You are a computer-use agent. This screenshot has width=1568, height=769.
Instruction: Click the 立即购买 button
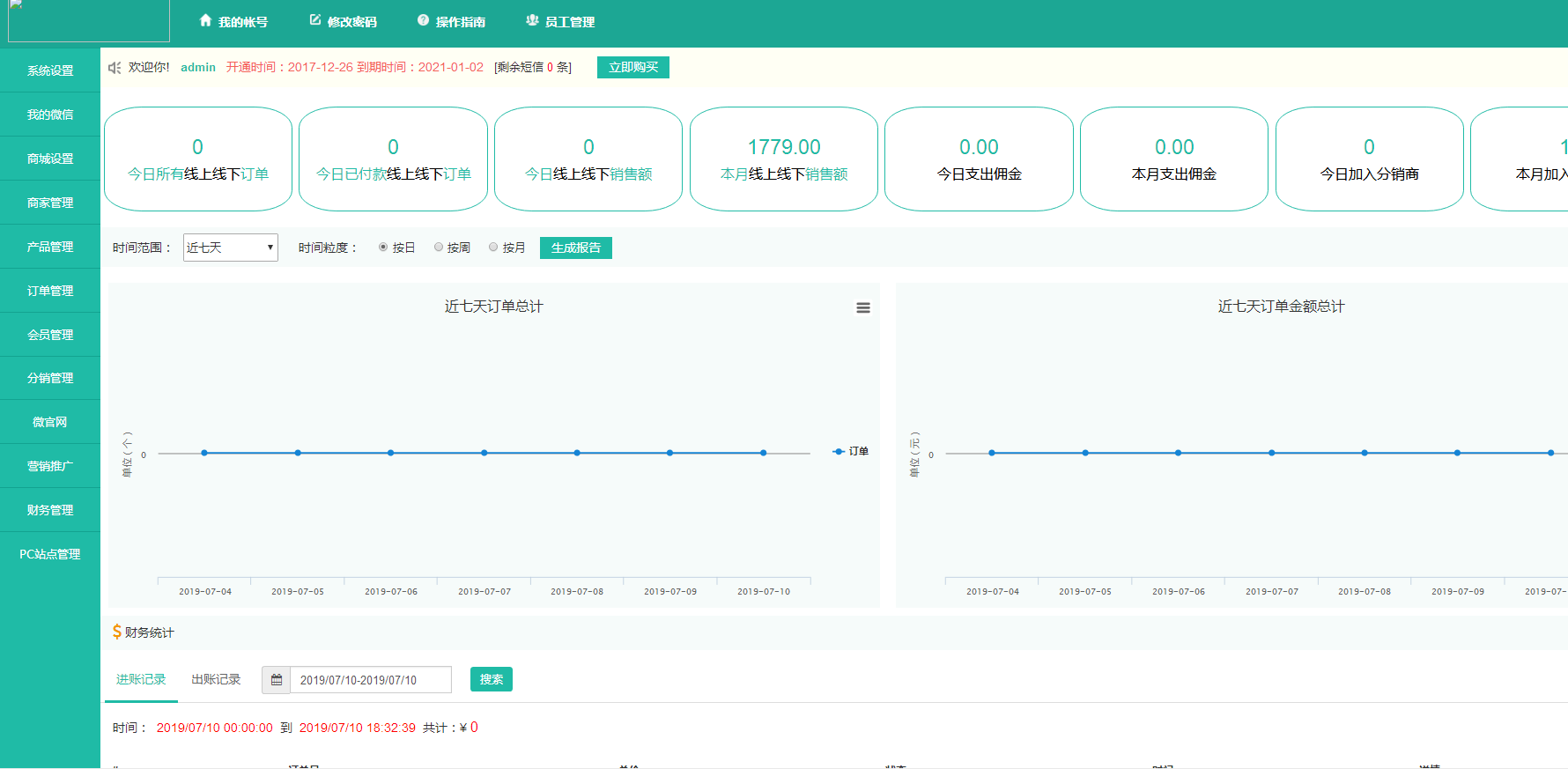(633, 68)
